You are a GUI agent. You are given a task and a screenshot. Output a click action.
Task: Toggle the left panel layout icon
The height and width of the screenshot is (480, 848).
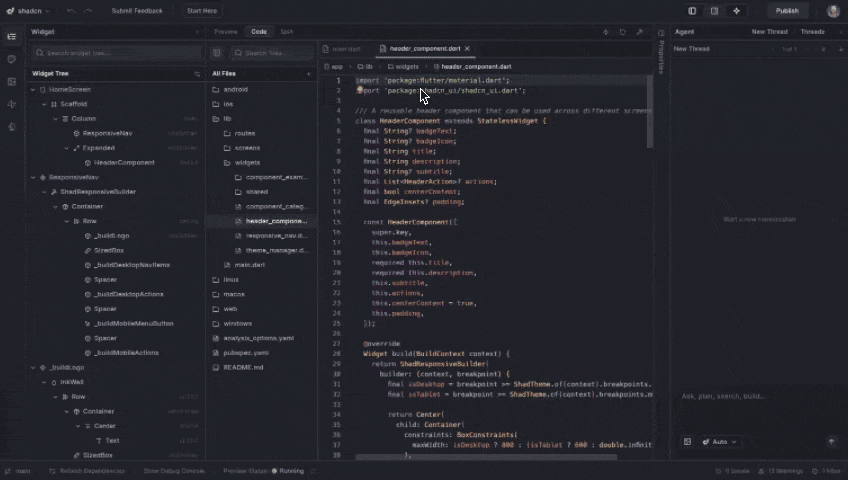coord(692,11)
